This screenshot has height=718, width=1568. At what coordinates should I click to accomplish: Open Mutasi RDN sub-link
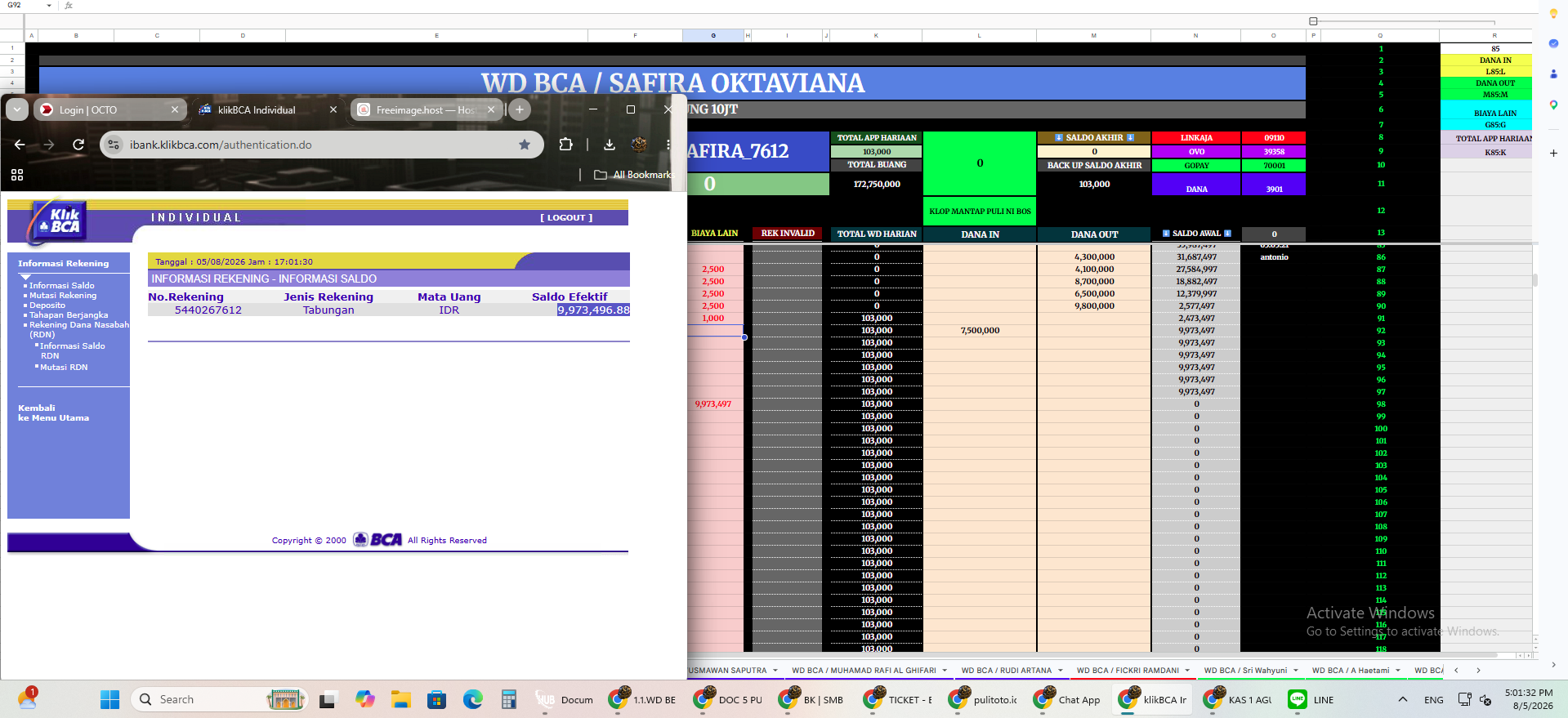pyautogui.click(x=64, y=368)
